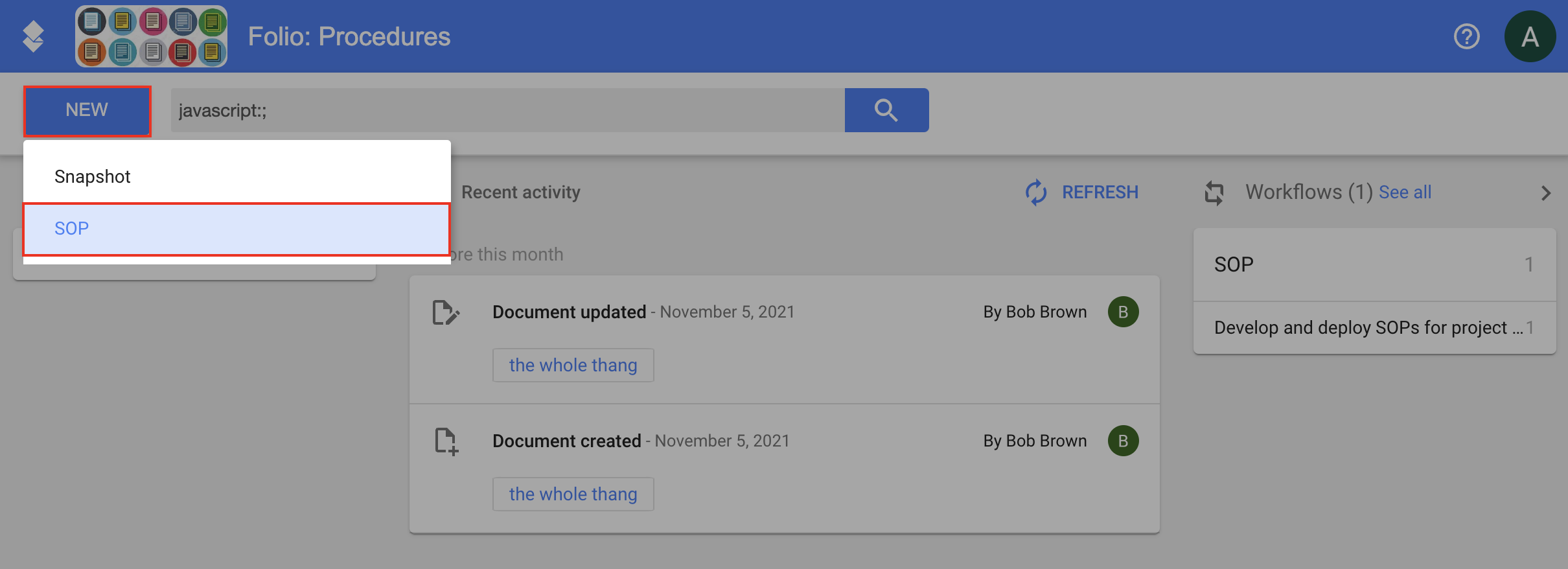1568x569 pixels.
Task: Click the refresh arrows icon
Action: 1036,192
